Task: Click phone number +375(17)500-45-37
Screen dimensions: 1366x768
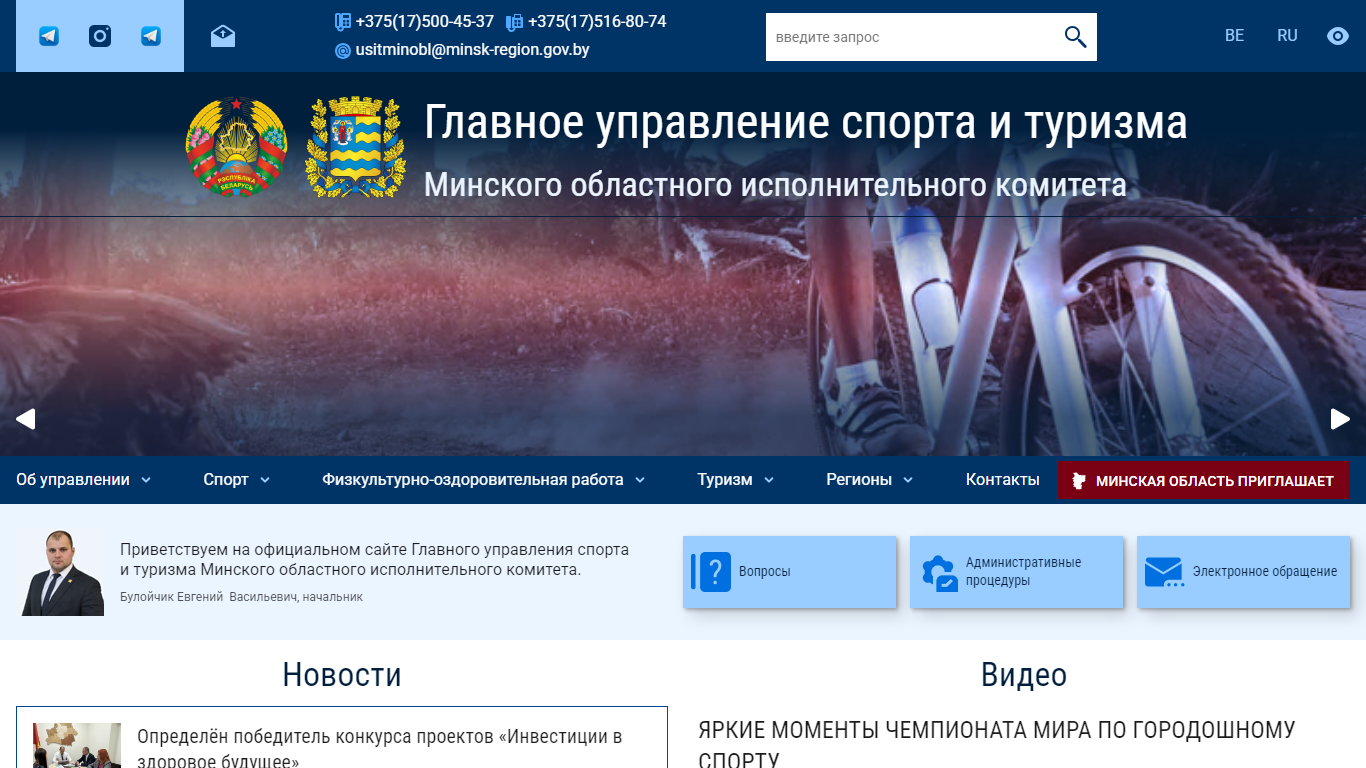Action: tap(425, 22)
